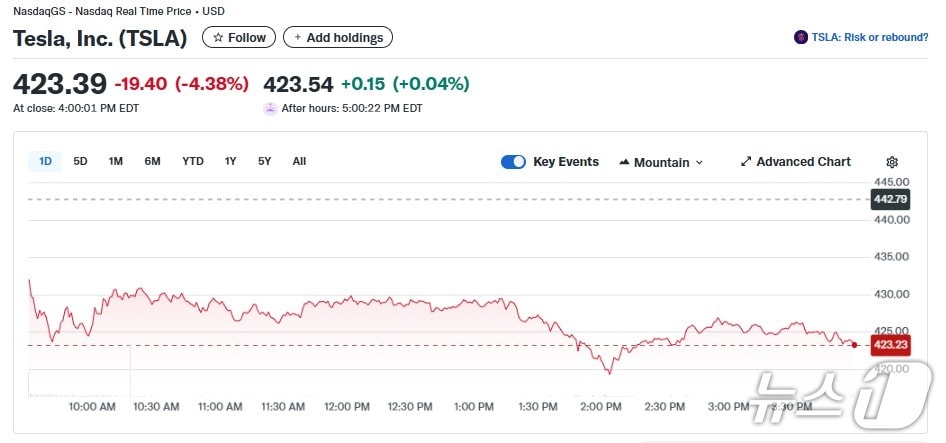The width and height of the screenshot is (946, 443).
Task: Click the mountain chart type icon
Action: 625,162
